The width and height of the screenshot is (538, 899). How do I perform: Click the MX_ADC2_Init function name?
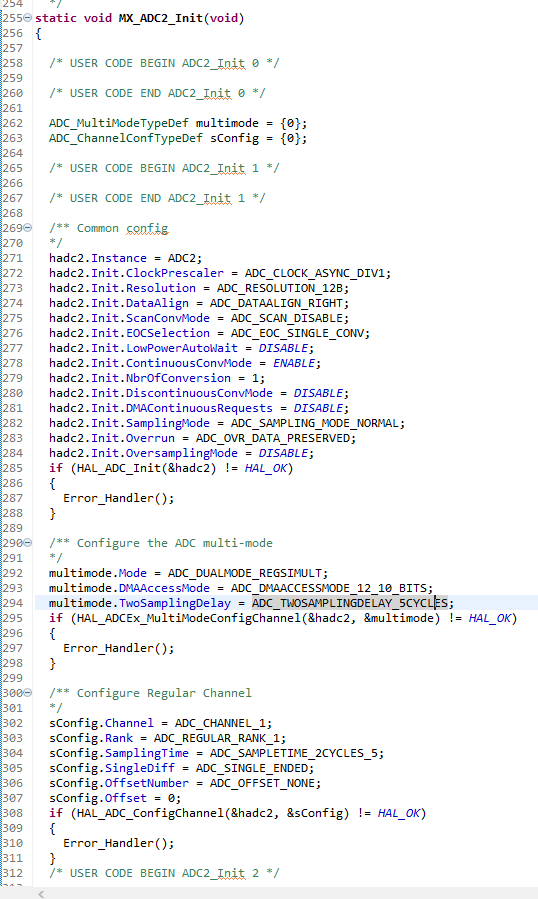coord(161,18)
